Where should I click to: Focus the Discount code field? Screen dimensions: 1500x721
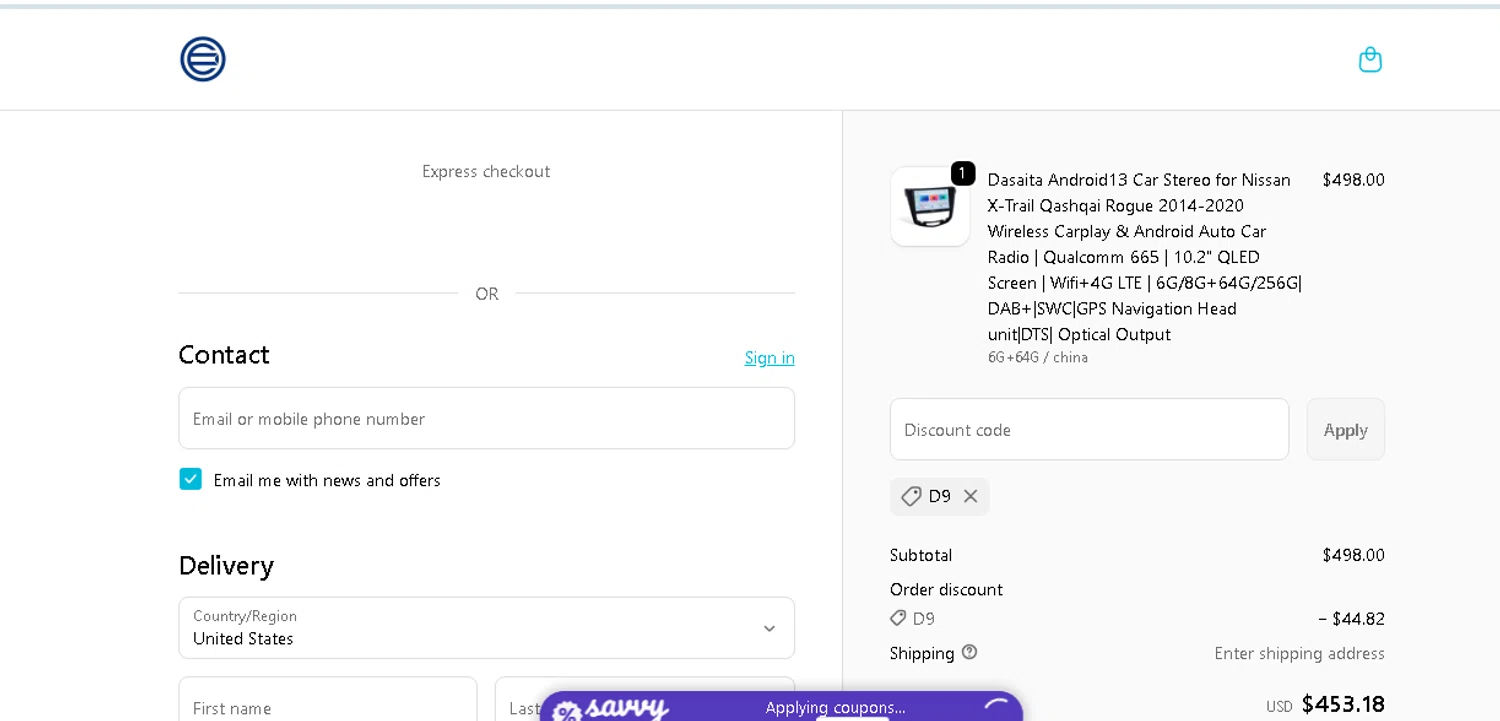click(1089, 429)
